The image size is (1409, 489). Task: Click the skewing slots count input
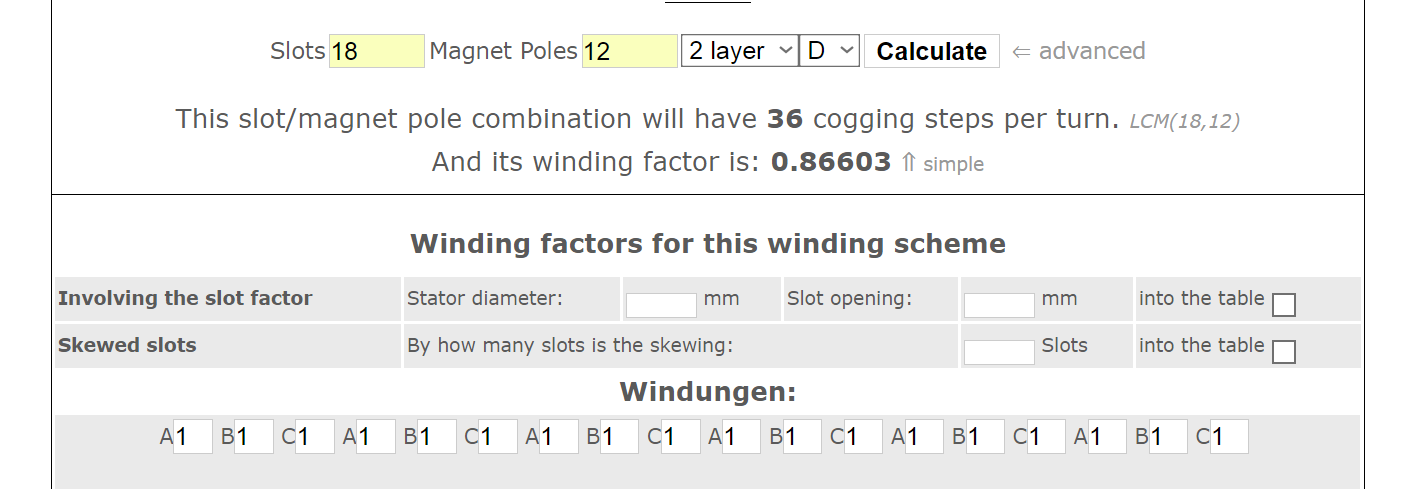[x=998, y=352]
